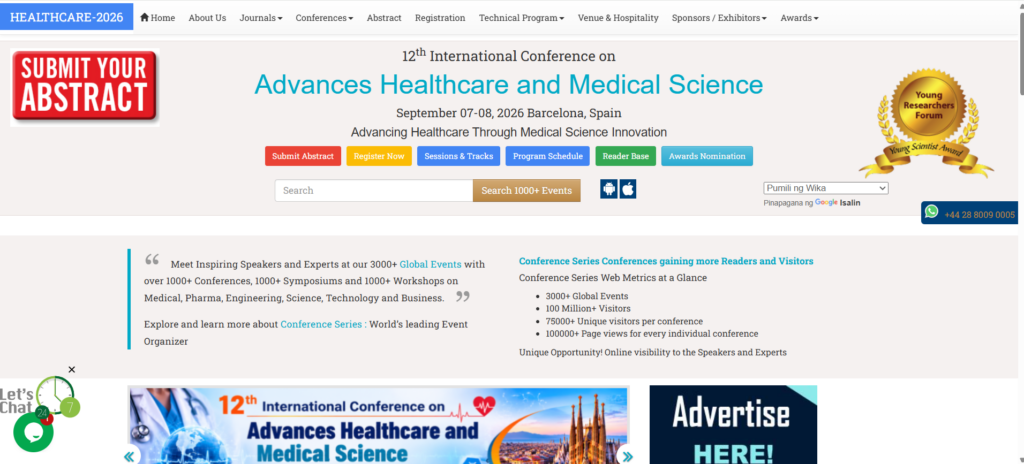The height and width of the screenshot is (464, 1024).
Task: Open the Venue & Hospitality menu item
Action: 618,18
